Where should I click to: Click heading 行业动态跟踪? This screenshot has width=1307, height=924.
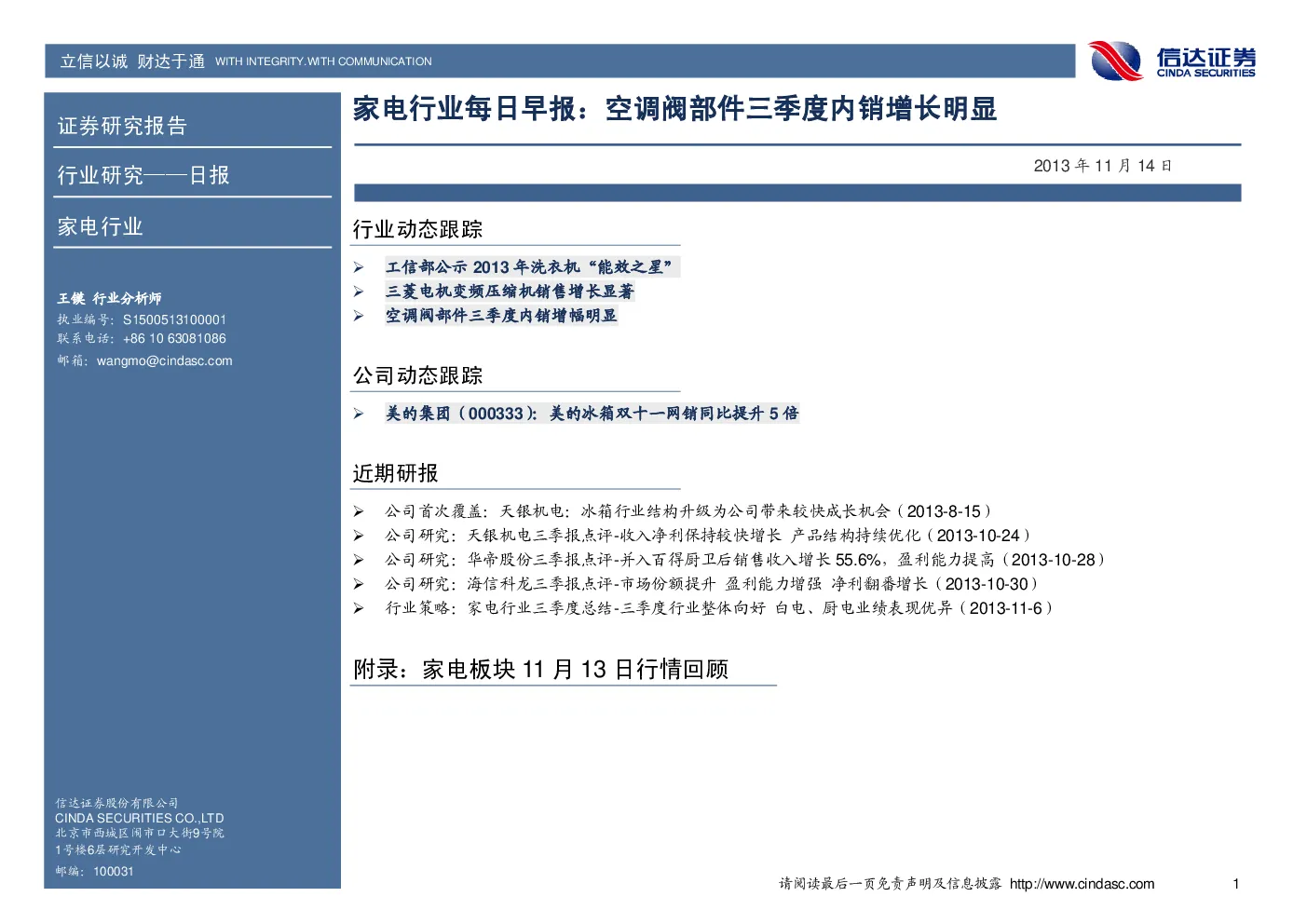pos(417,229)
